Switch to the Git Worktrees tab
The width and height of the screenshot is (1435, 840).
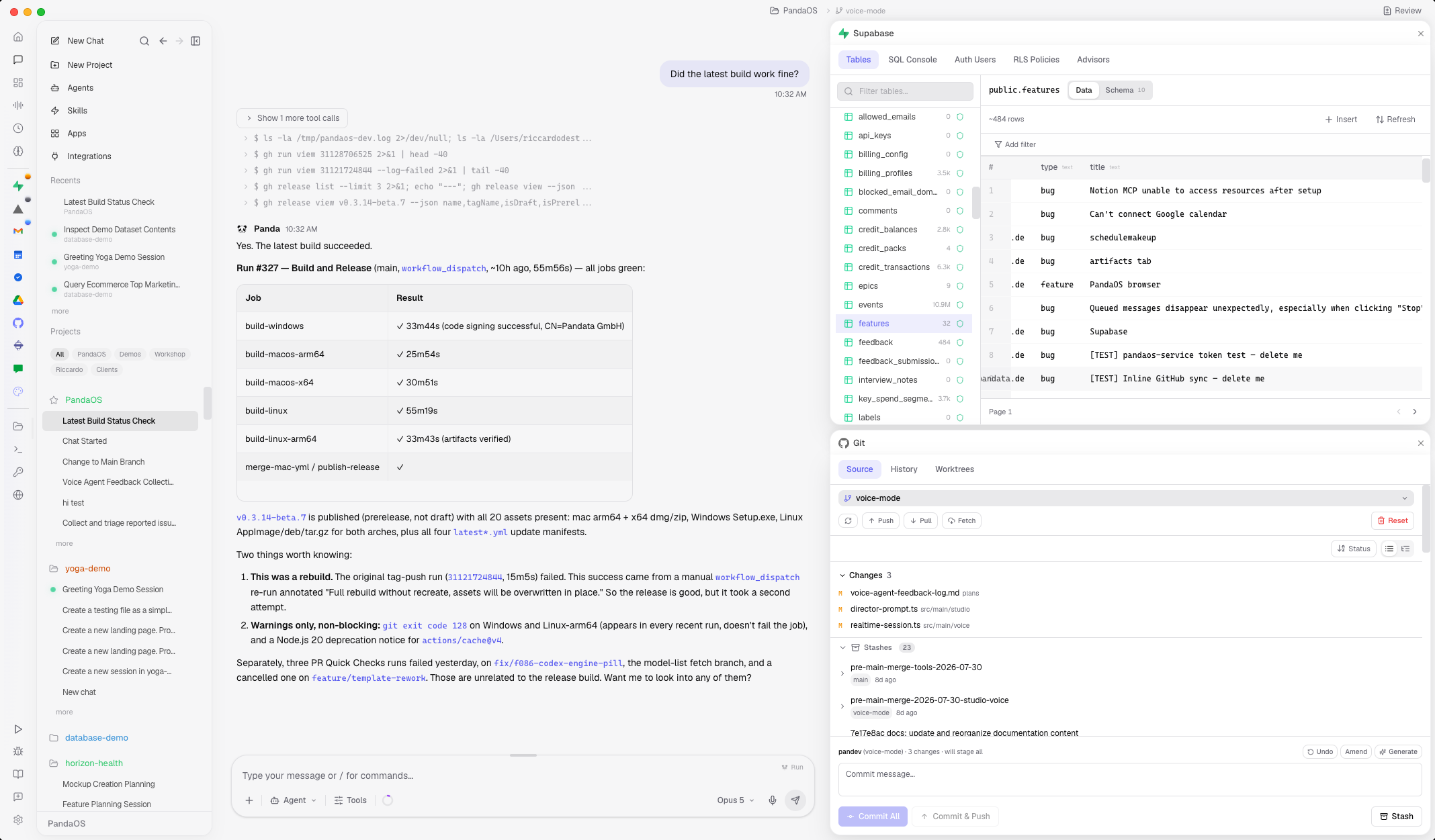[954, 469]
